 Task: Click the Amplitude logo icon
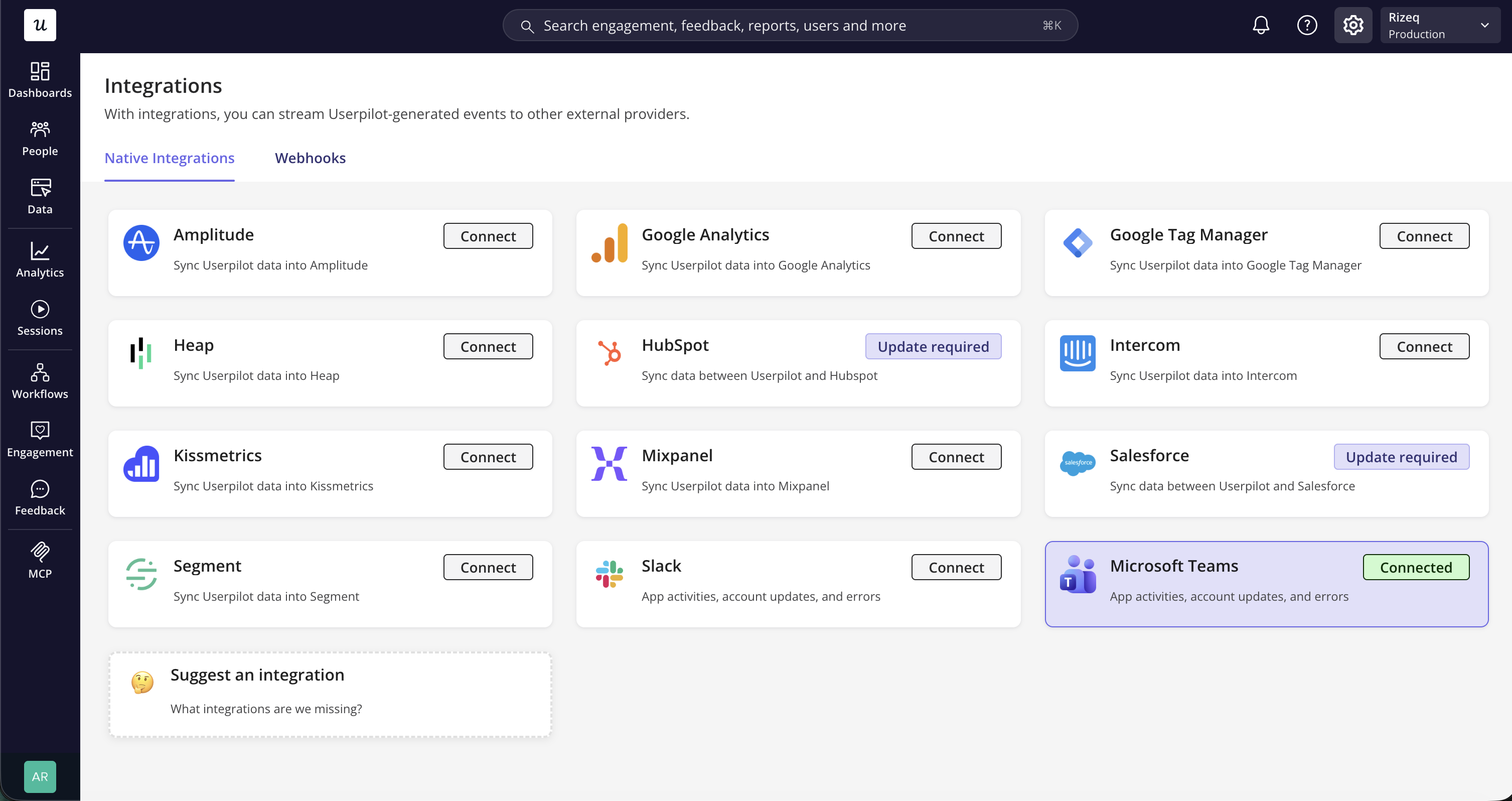[141, 242]
